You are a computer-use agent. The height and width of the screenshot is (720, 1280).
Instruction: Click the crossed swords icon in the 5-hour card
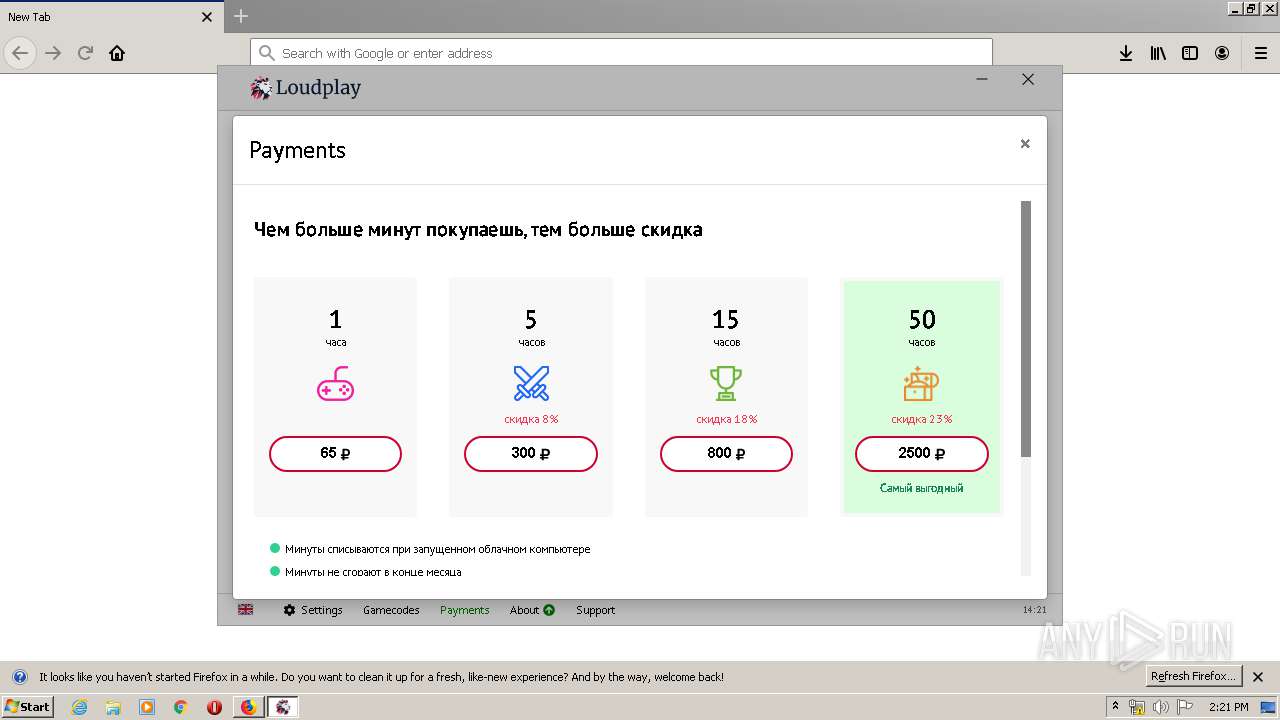pyautogui.click(x=531, y=384)
